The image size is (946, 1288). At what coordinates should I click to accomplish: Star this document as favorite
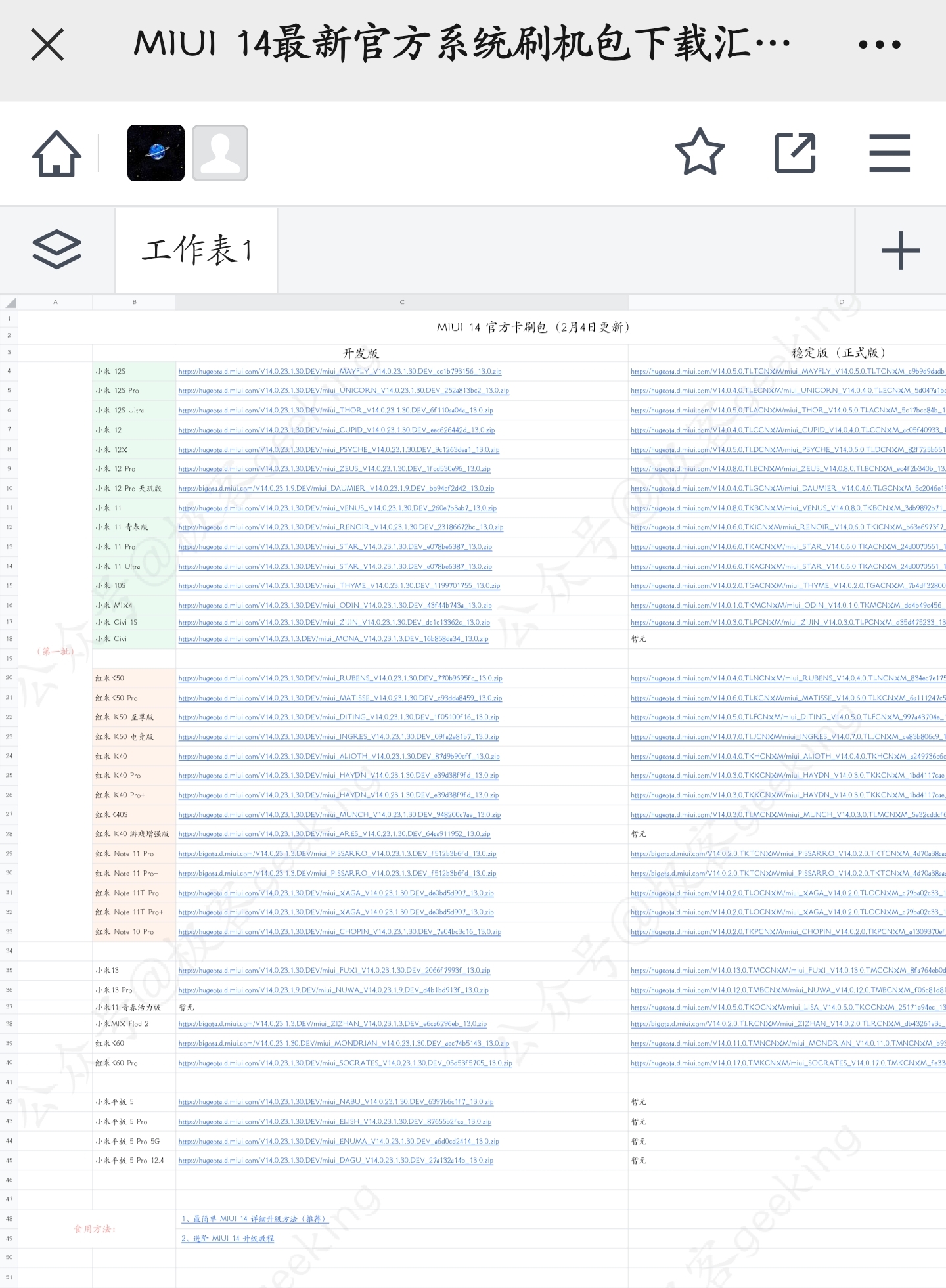[700, 152]
